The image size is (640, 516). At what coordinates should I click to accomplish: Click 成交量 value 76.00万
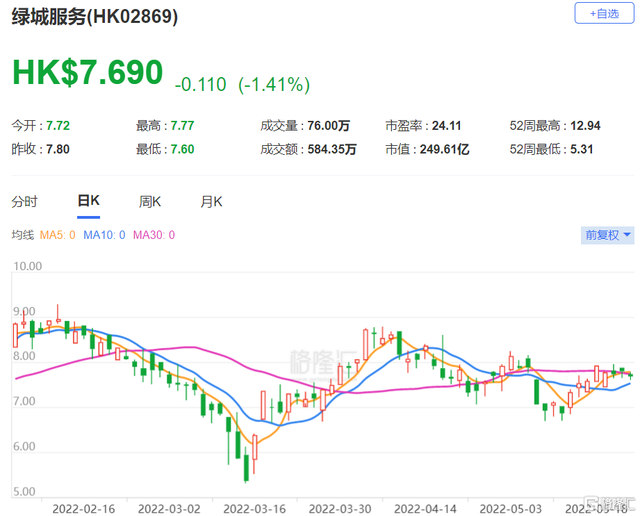(329, 126)
